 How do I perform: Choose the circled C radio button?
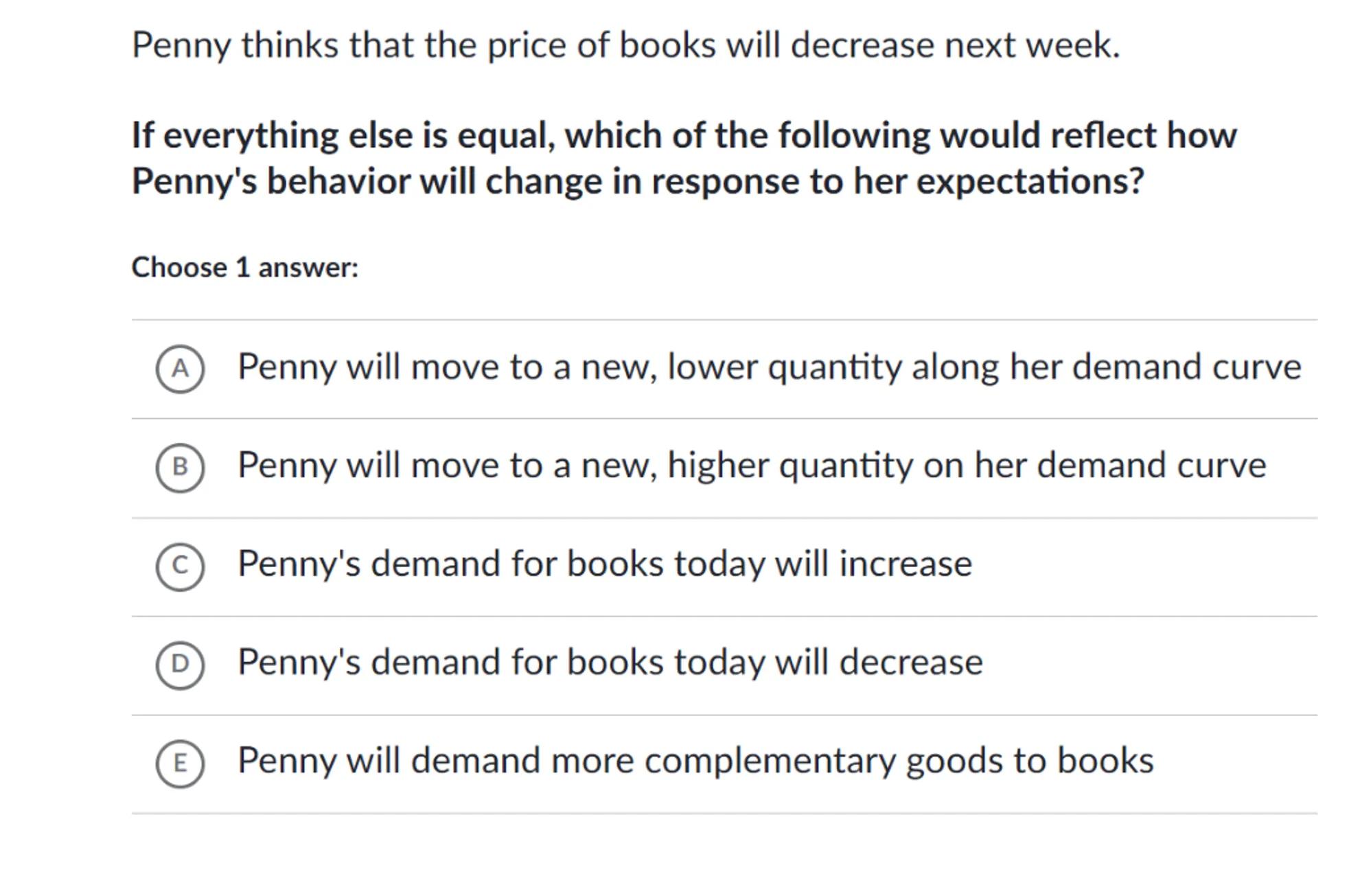tap(180, 566)
